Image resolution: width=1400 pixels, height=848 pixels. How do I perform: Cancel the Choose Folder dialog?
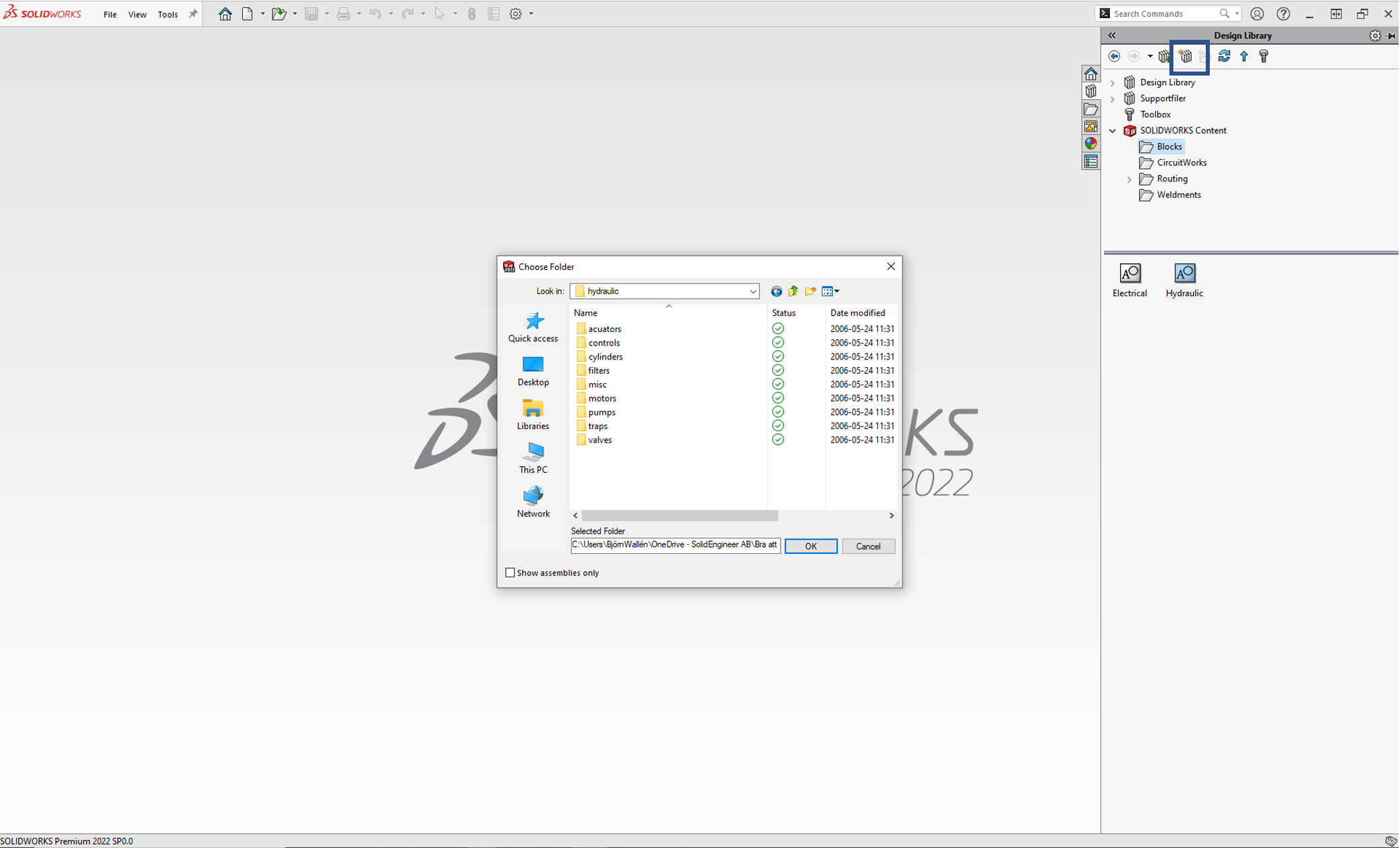click(867, 546)
